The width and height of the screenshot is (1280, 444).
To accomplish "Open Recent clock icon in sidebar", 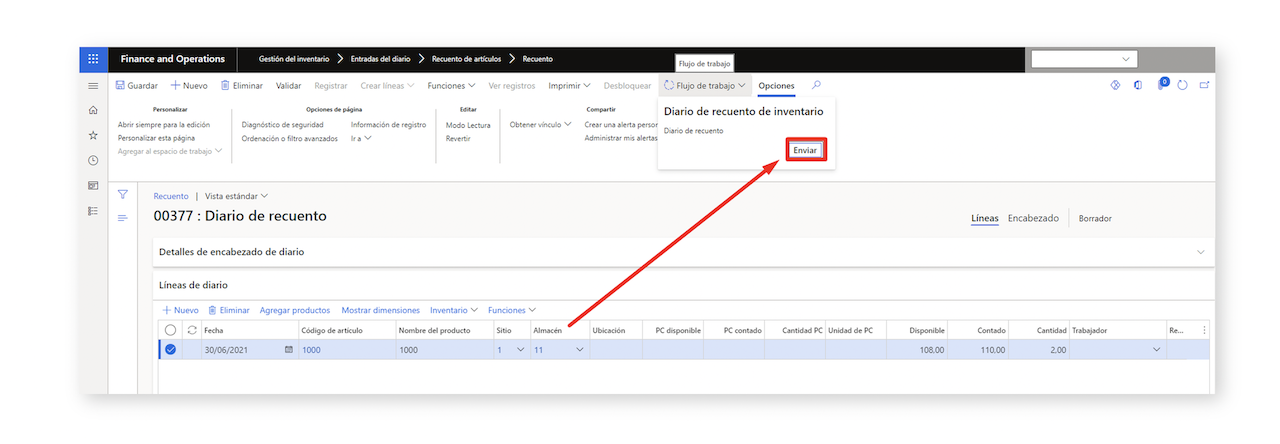I will coord(93,160).
